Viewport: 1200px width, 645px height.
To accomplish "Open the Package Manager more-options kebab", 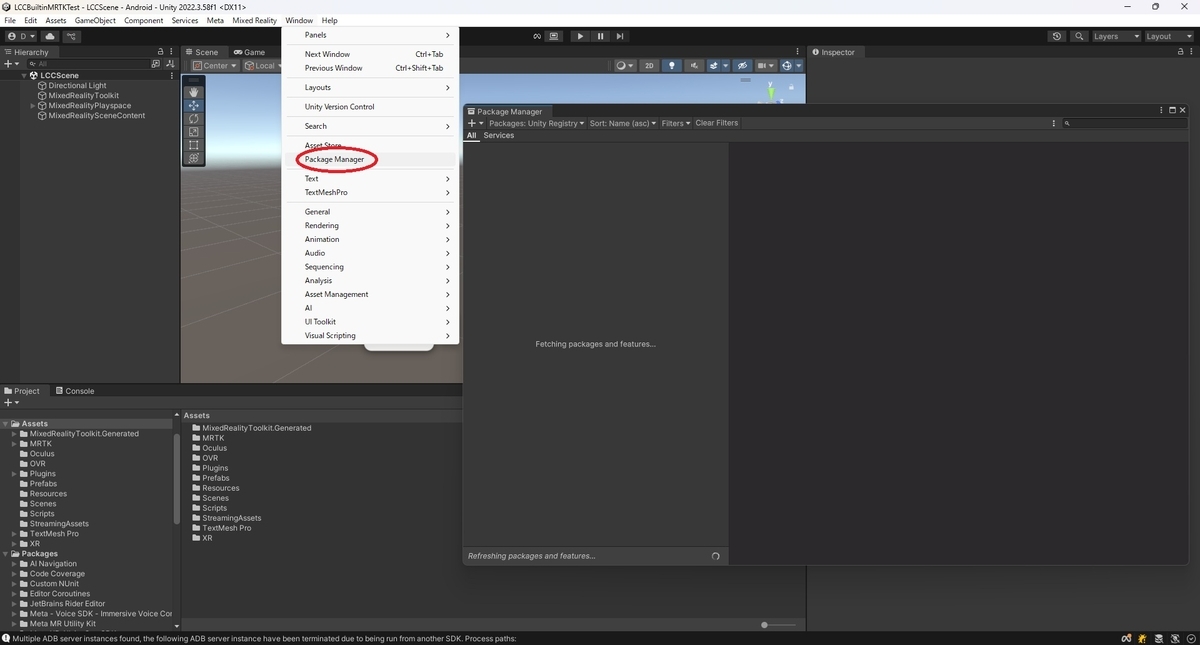I will click(1160, 111).
